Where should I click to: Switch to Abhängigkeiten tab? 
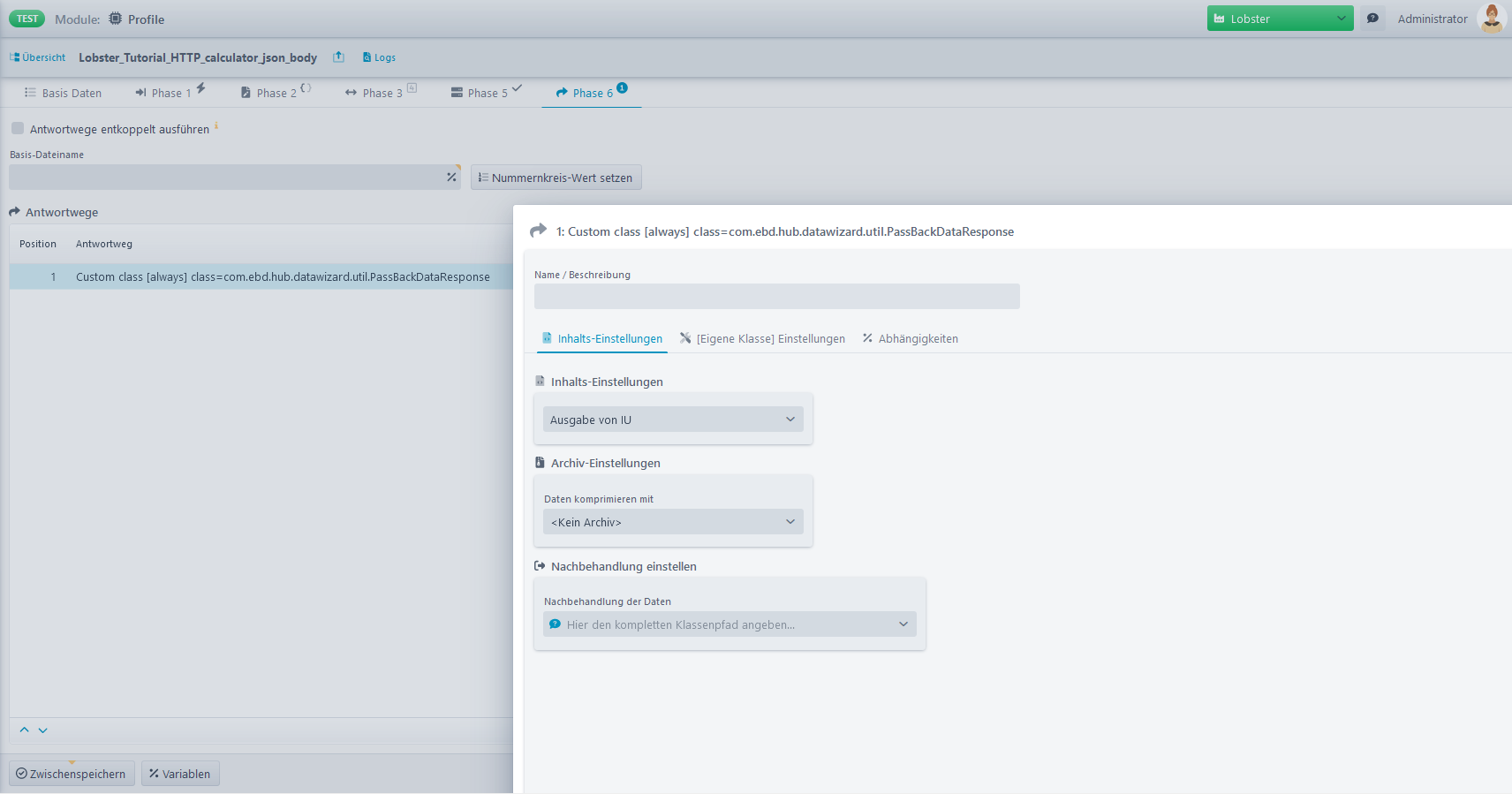click(x=911, y=339)
